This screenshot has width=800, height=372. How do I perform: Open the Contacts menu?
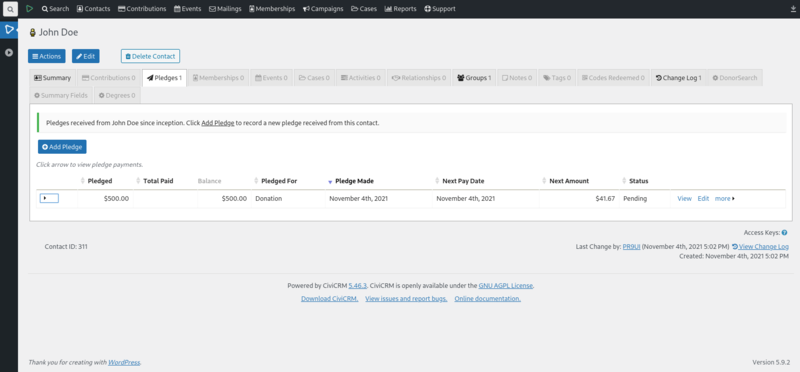click(93, 9)
